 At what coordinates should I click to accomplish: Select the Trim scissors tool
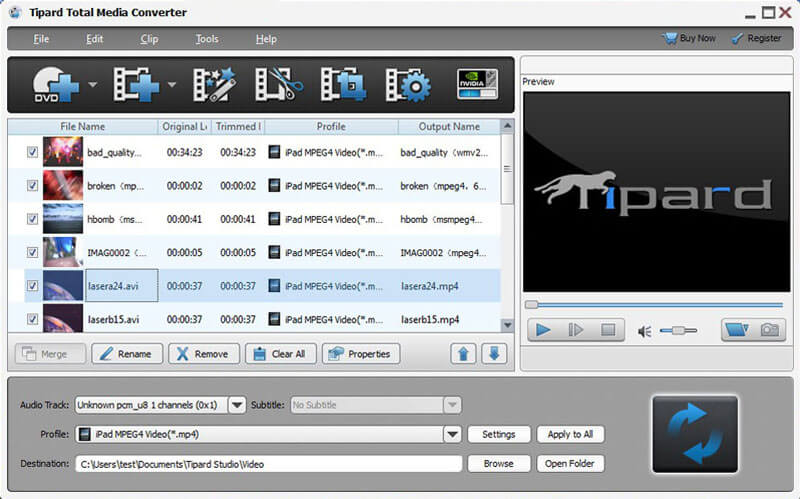[x=276, y=85]
